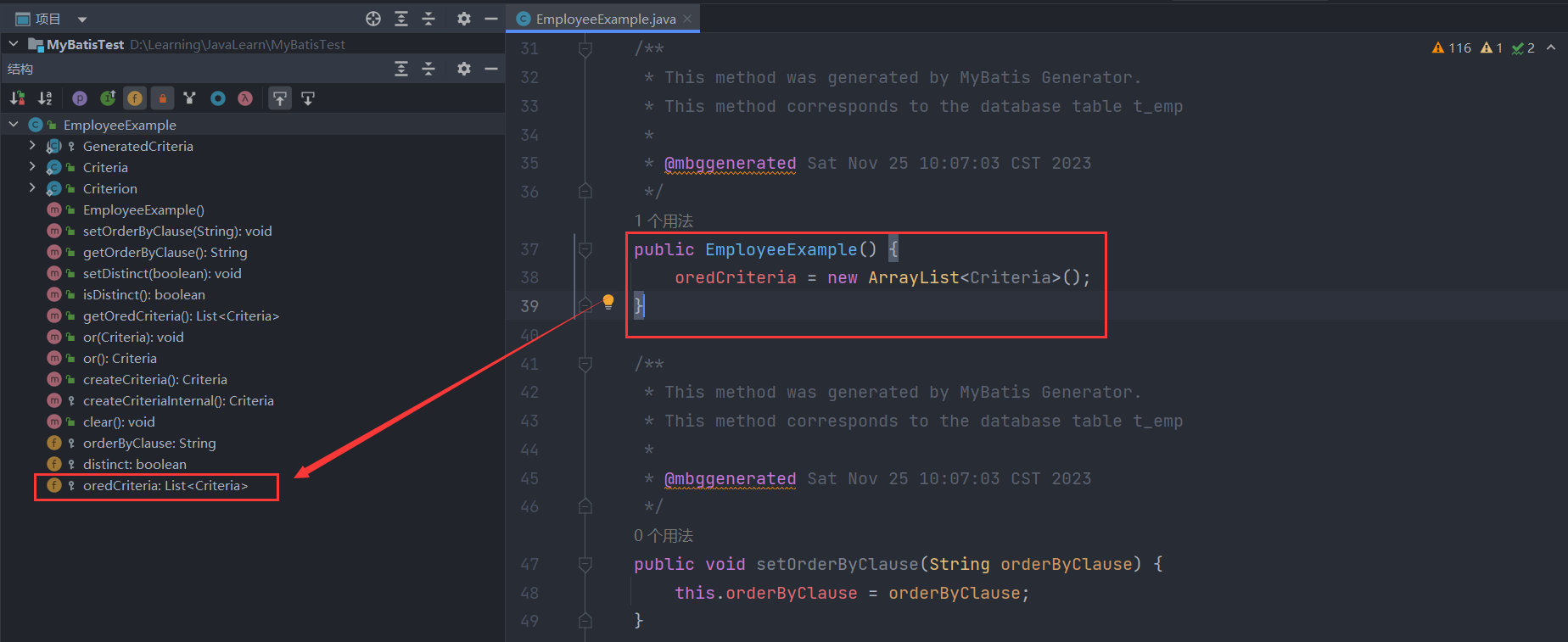Select or(): Criteria entry
Screen dimensions: 1568x642
pos(253,358)
